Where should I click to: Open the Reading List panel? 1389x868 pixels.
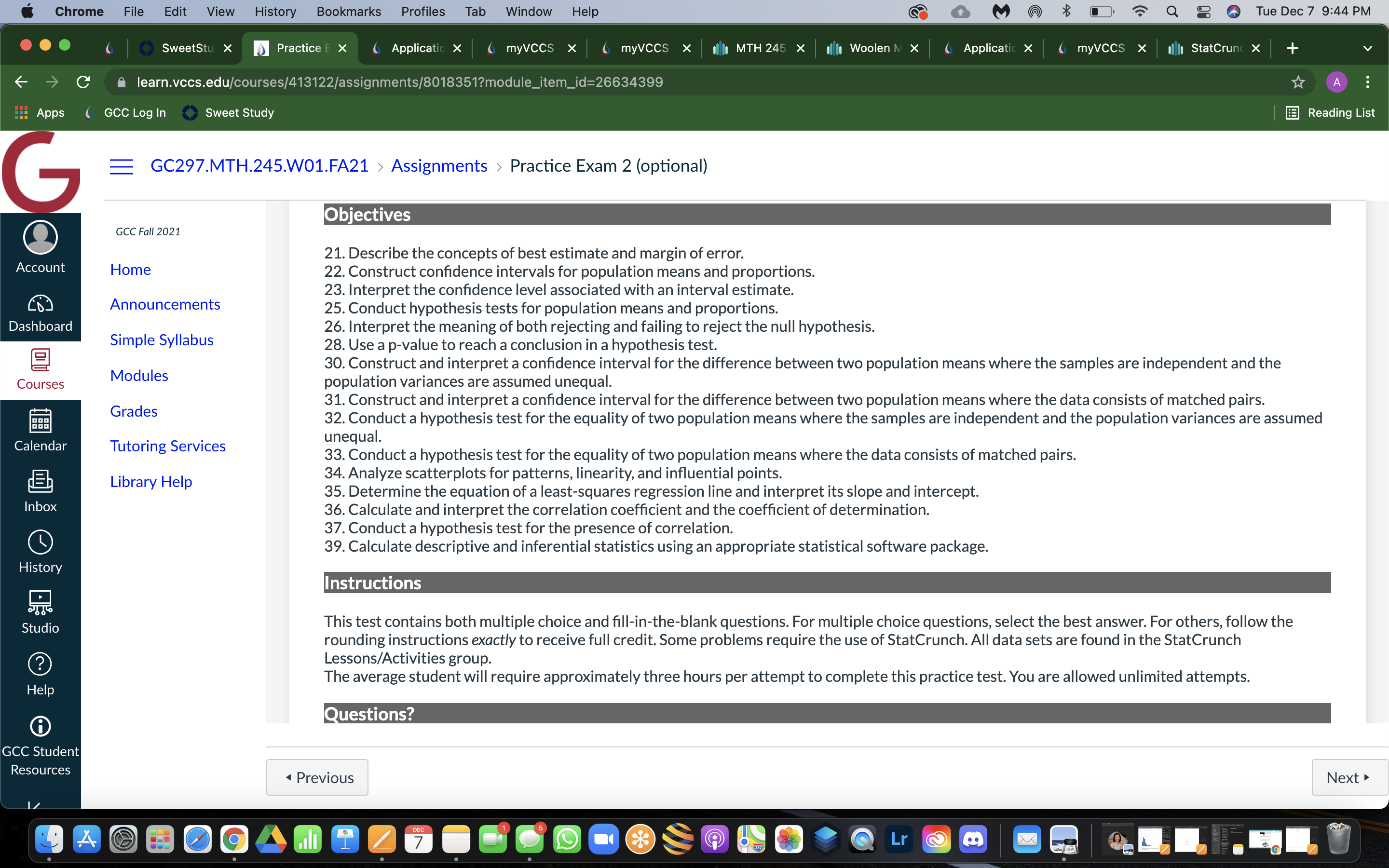click(x=1330, y=113)
